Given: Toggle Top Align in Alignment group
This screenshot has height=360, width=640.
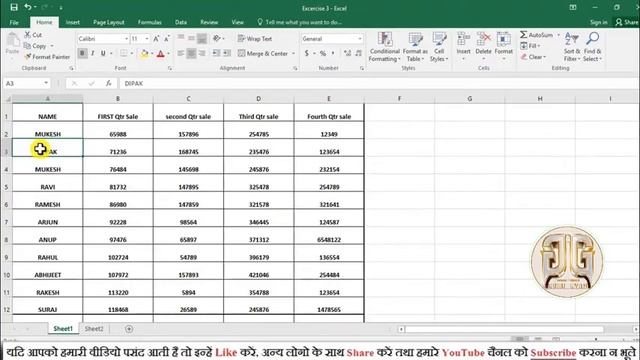Looking at the screenshot, I should click(x=181, y=38).
